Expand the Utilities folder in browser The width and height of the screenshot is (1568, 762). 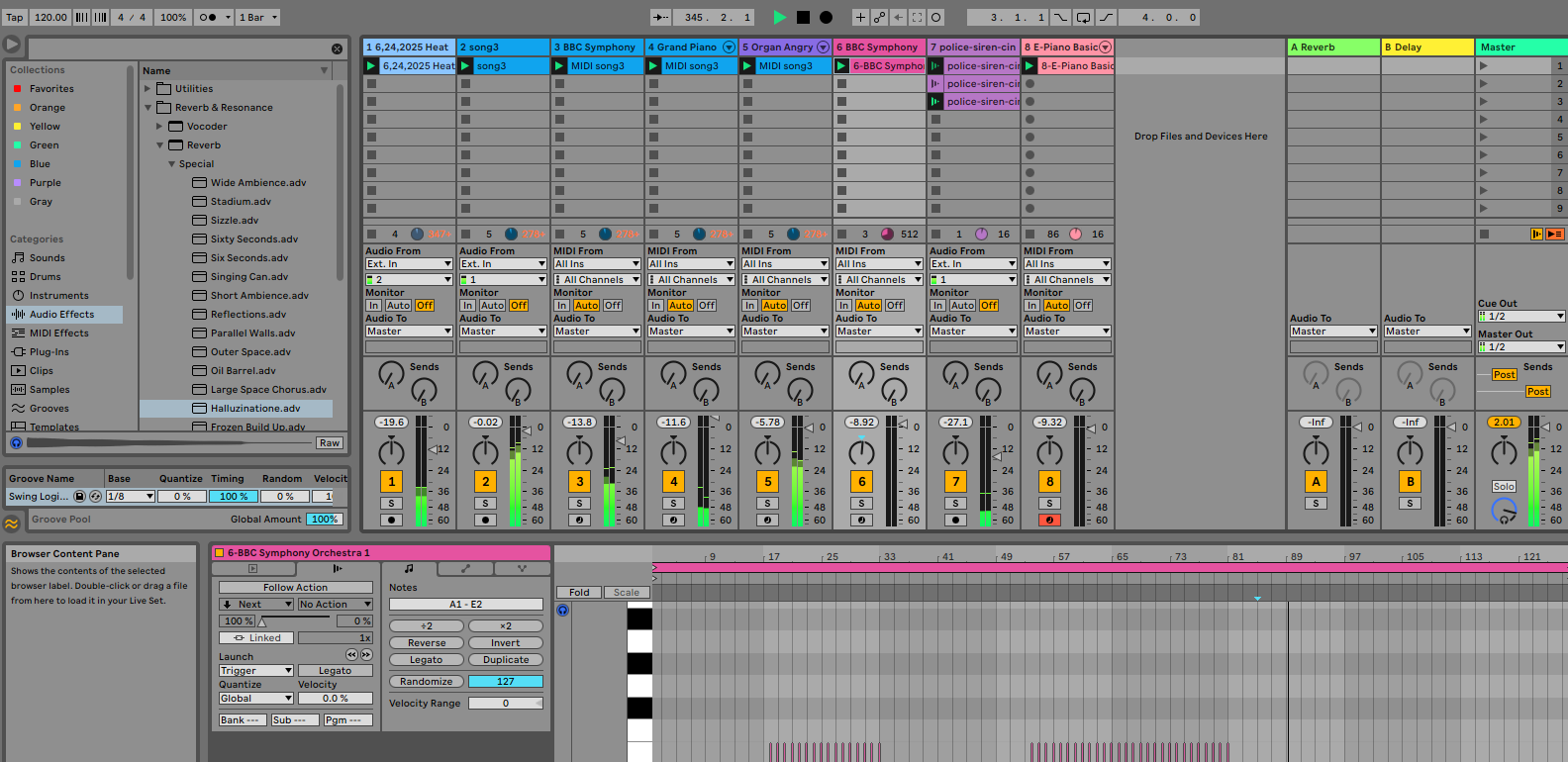pos(147,89)
